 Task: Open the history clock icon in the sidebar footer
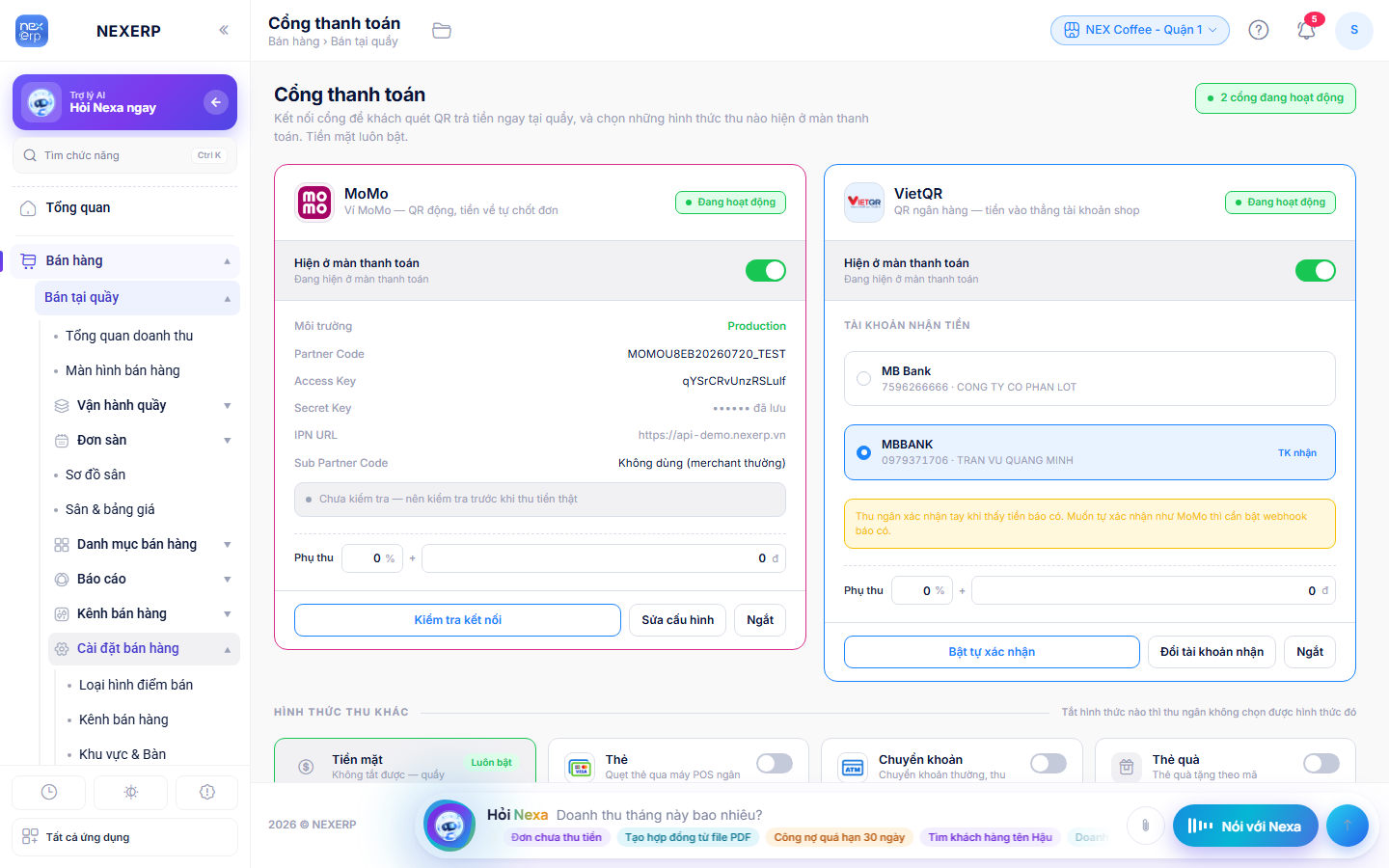pyautogui.click(x=49, y=792)
